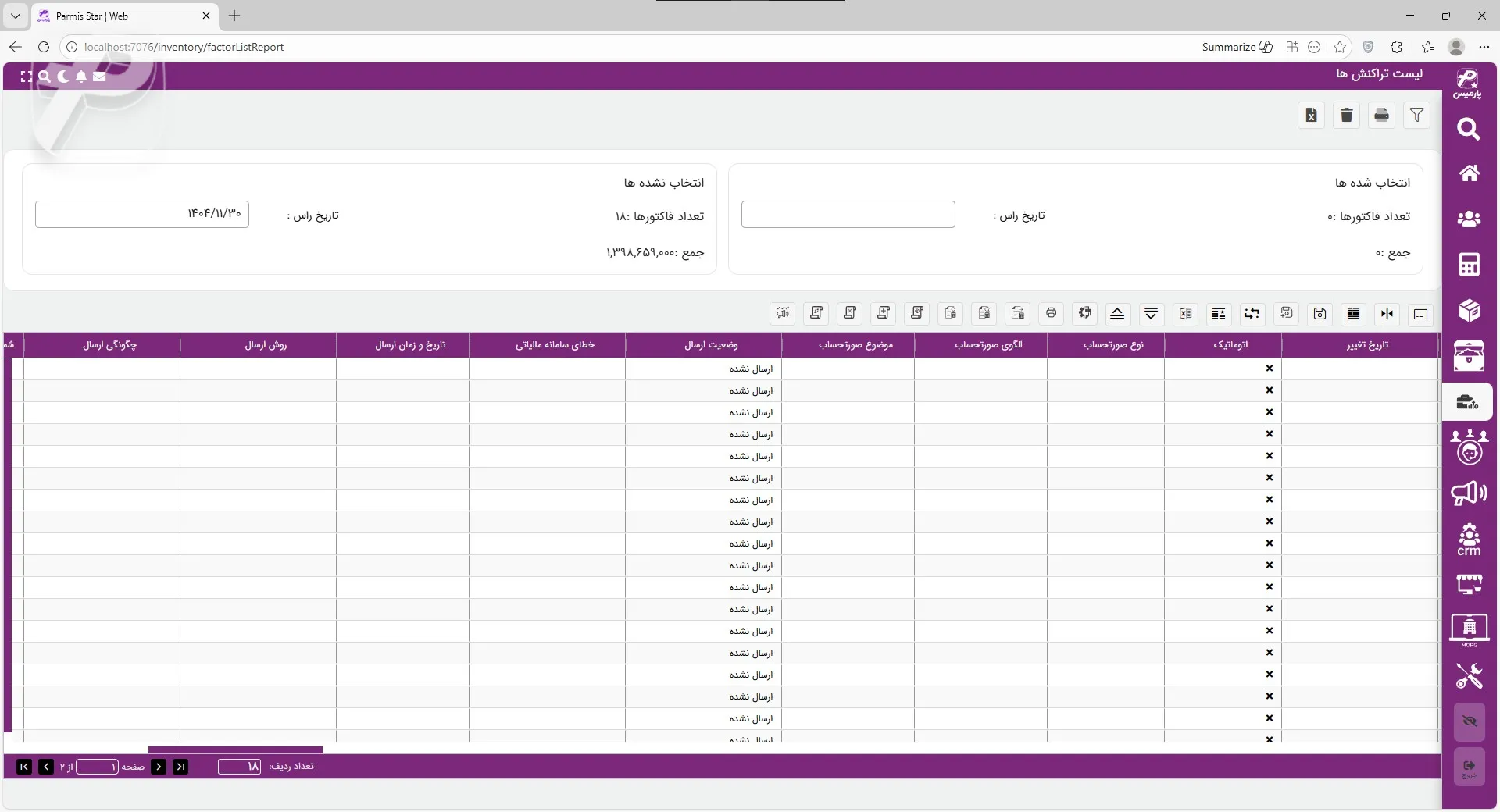1500x812 pixels.
Task: Open the calculator accounting module
Action: click(1469, 265)
